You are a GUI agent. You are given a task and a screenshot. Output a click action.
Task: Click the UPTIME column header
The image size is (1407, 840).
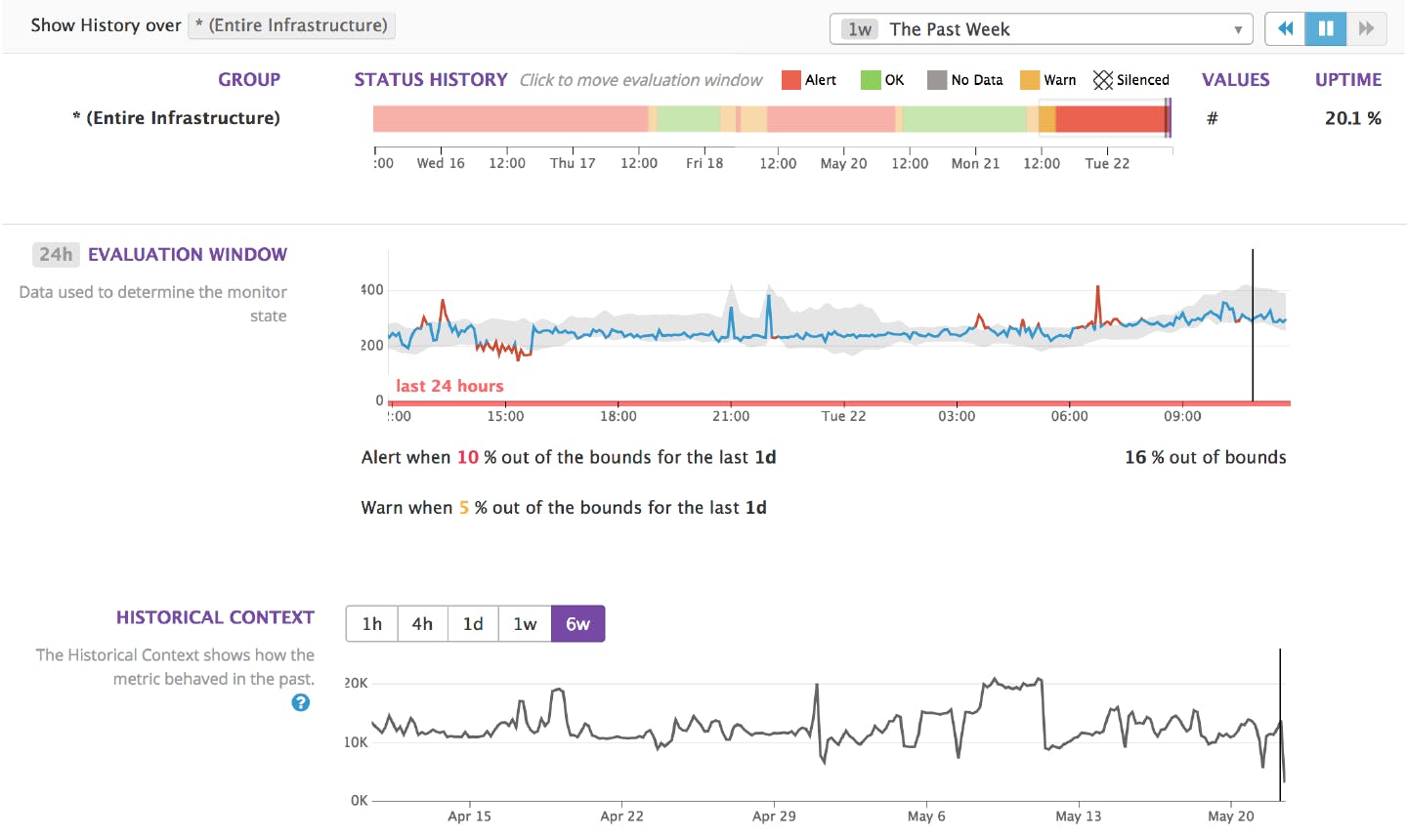tap(1348, 79)
